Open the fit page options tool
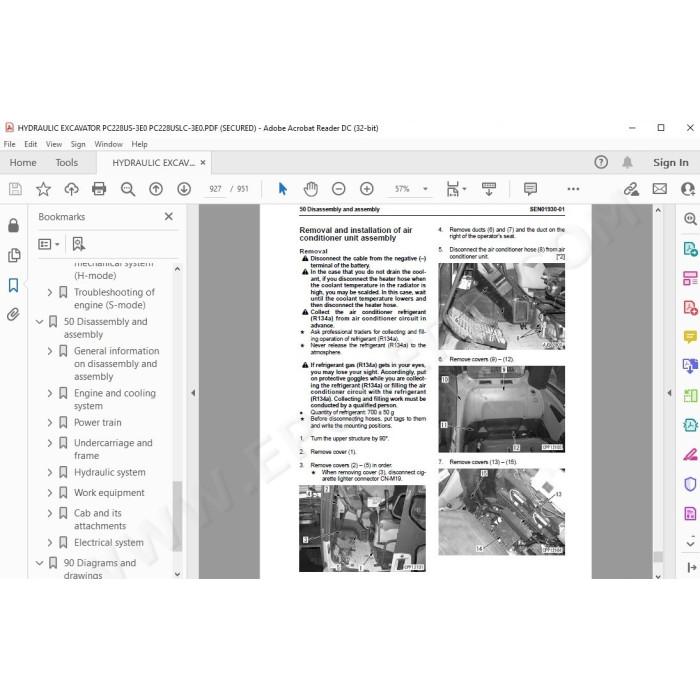The height and width of the screenshot is (700, 700). click(x=456, y=189)
